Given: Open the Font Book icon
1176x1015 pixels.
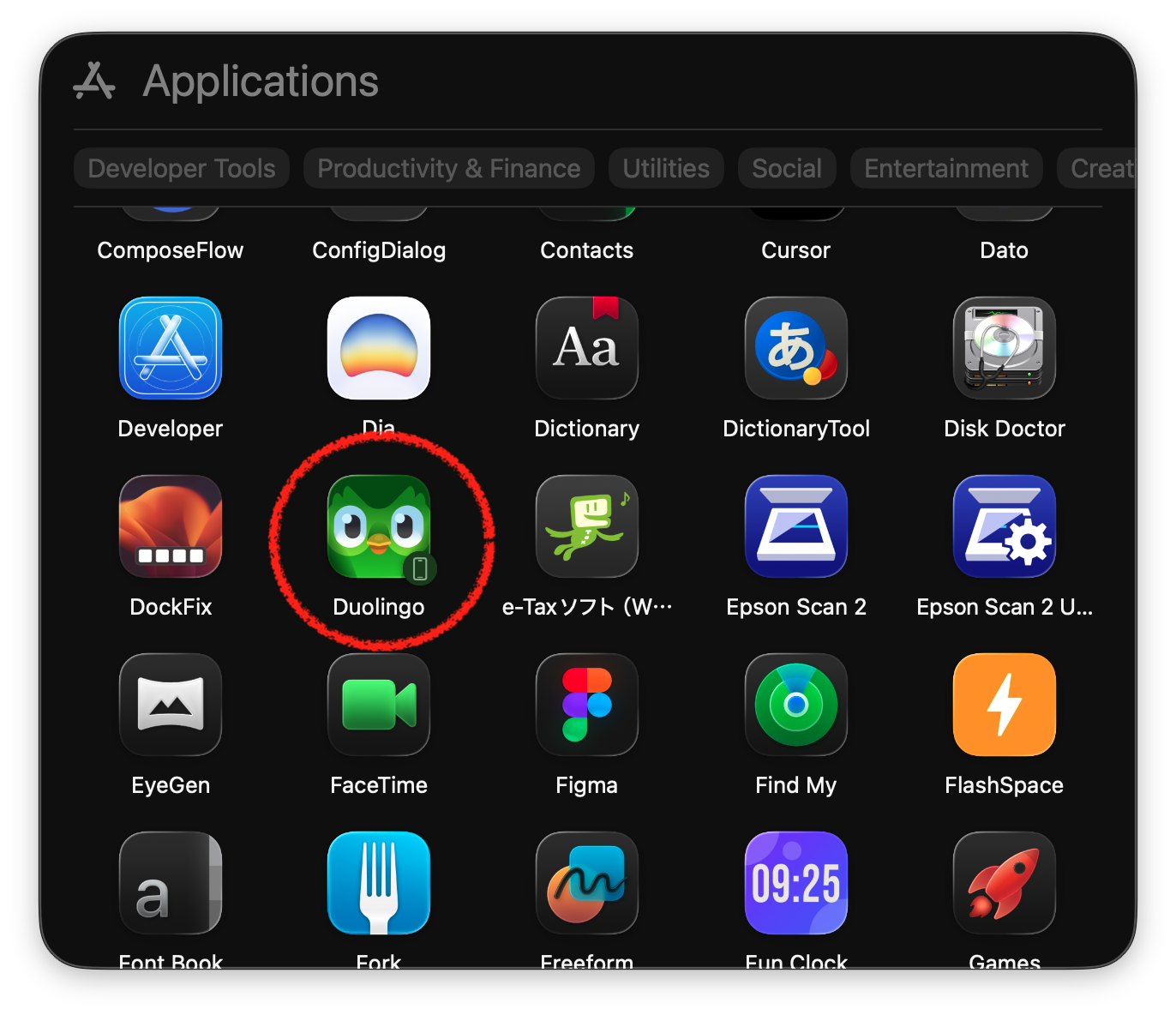Looking at the screenshot, I should [x=171, y=883].
